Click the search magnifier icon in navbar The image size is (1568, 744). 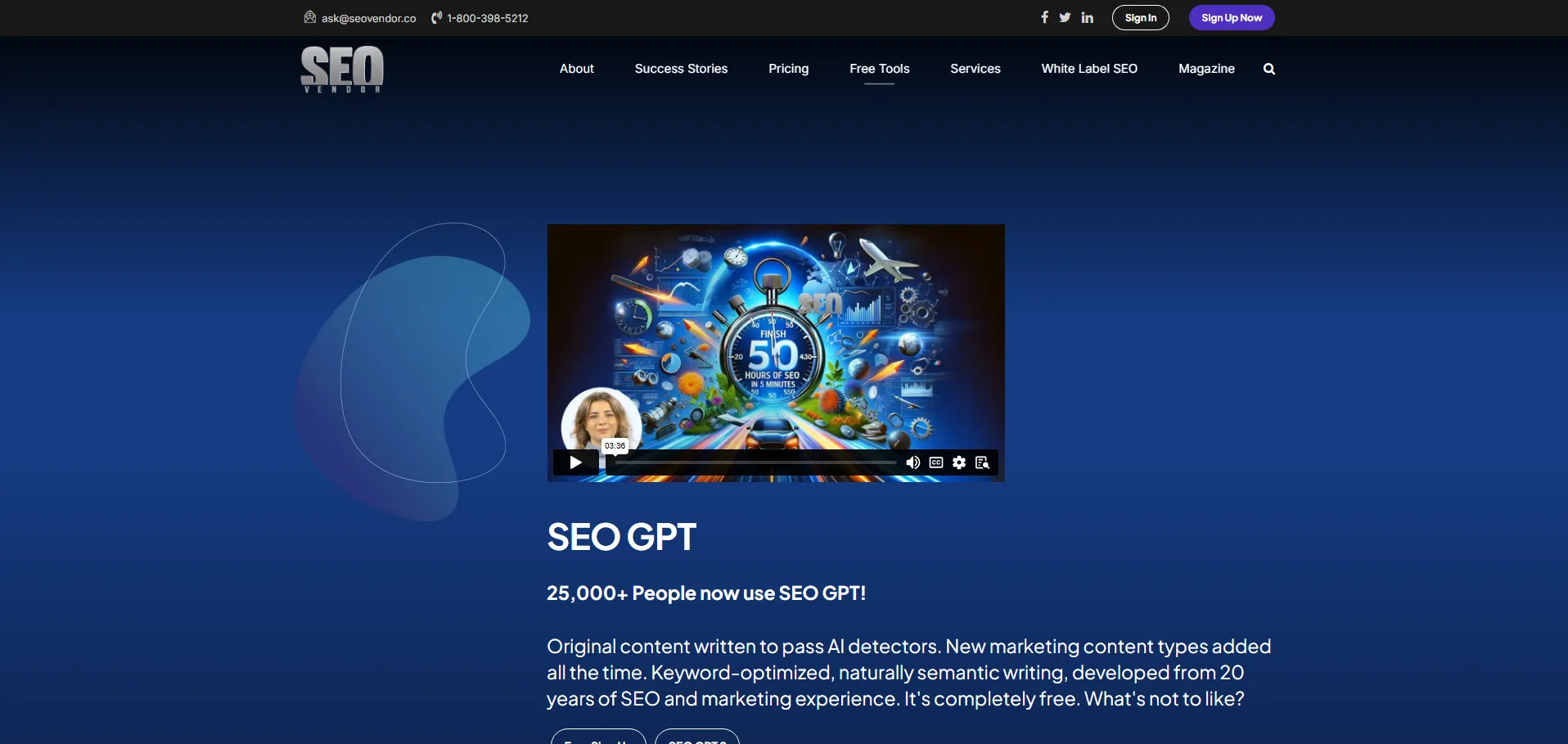pos(1268,69)
